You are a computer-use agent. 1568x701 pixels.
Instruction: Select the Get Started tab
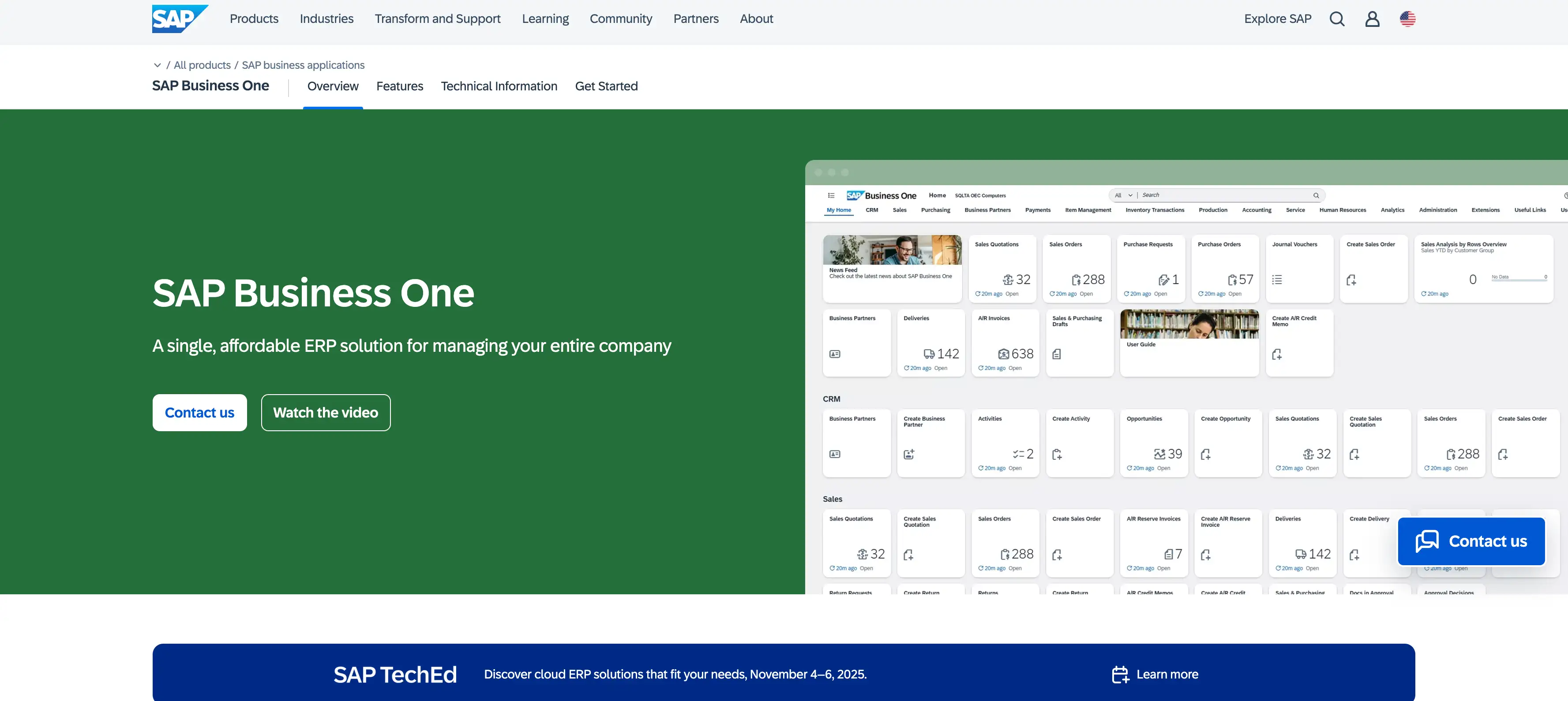point(606,86)
